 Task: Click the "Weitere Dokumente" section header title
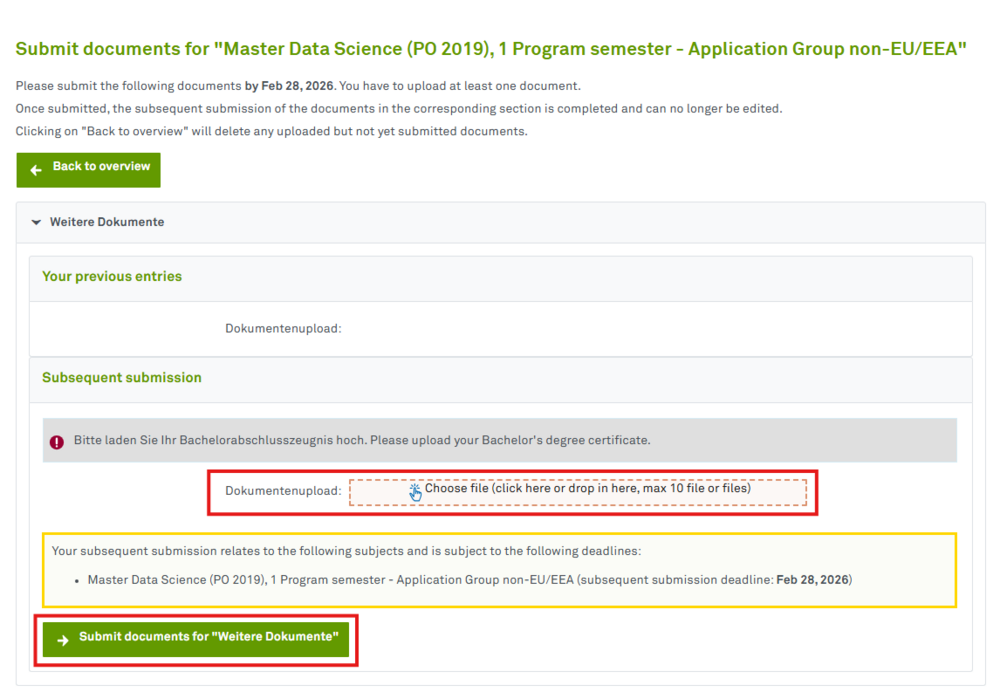point(107,222)
